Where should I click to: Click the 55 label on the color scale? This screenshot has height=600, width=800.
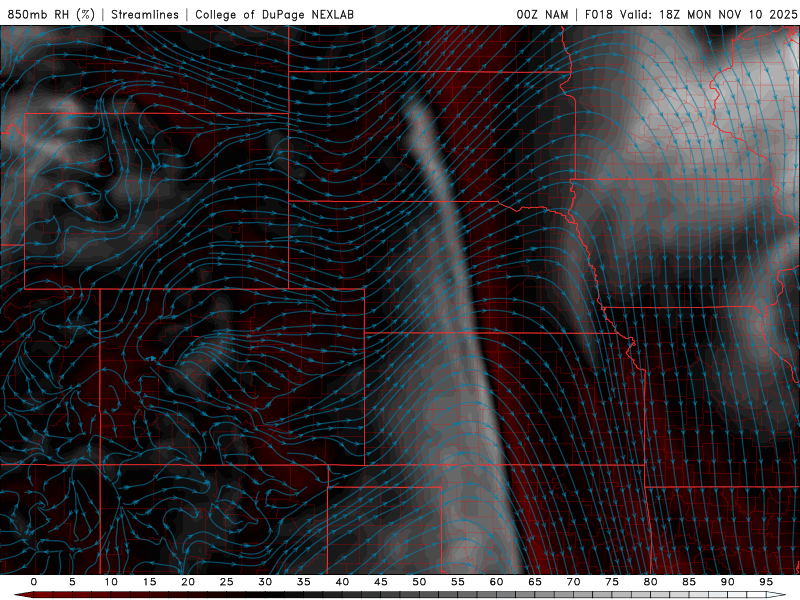[x=458, y=582]
